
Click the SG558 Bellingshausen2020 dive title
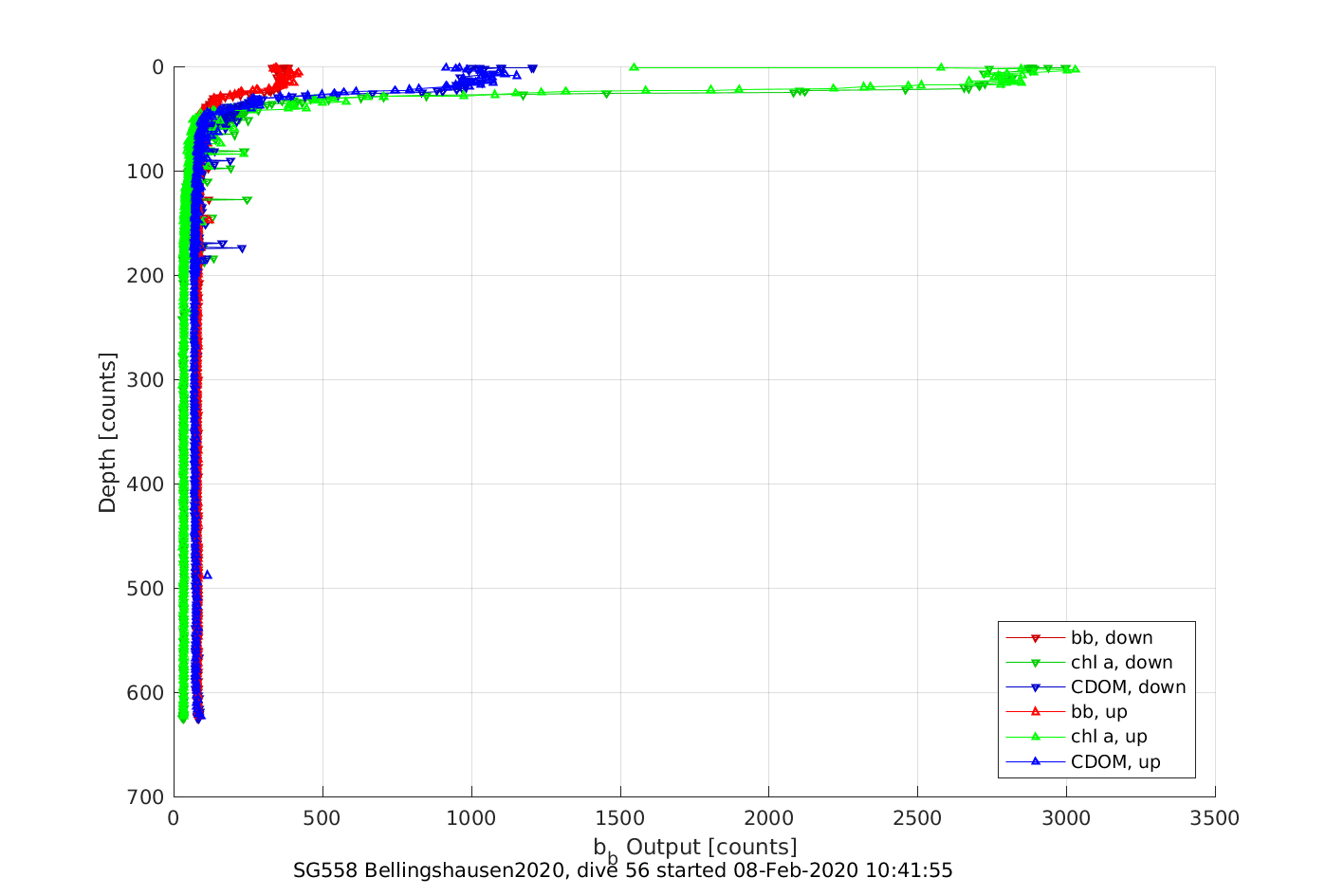point(623,870)
